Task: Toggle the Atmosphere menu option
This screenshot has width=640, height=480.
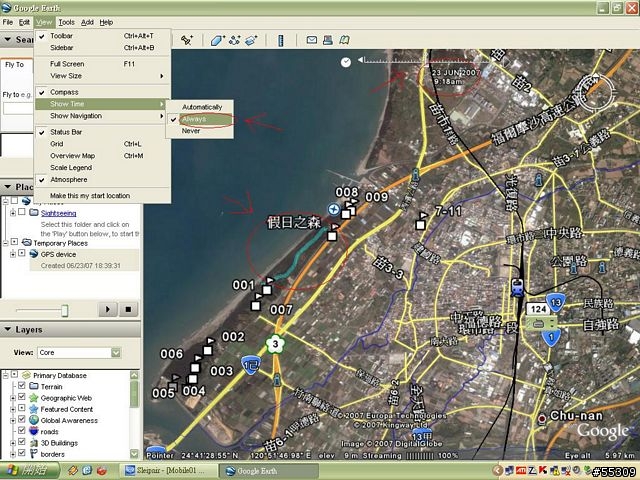Action: click(102, 180)
